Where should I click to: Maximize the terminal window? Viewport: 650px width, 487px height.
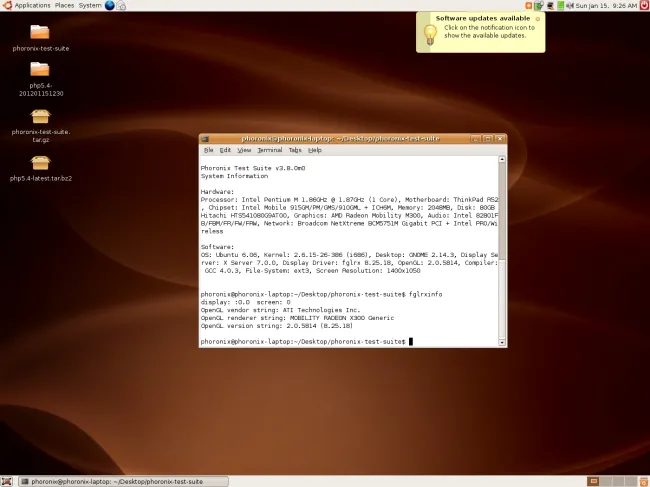pos(488,139)
